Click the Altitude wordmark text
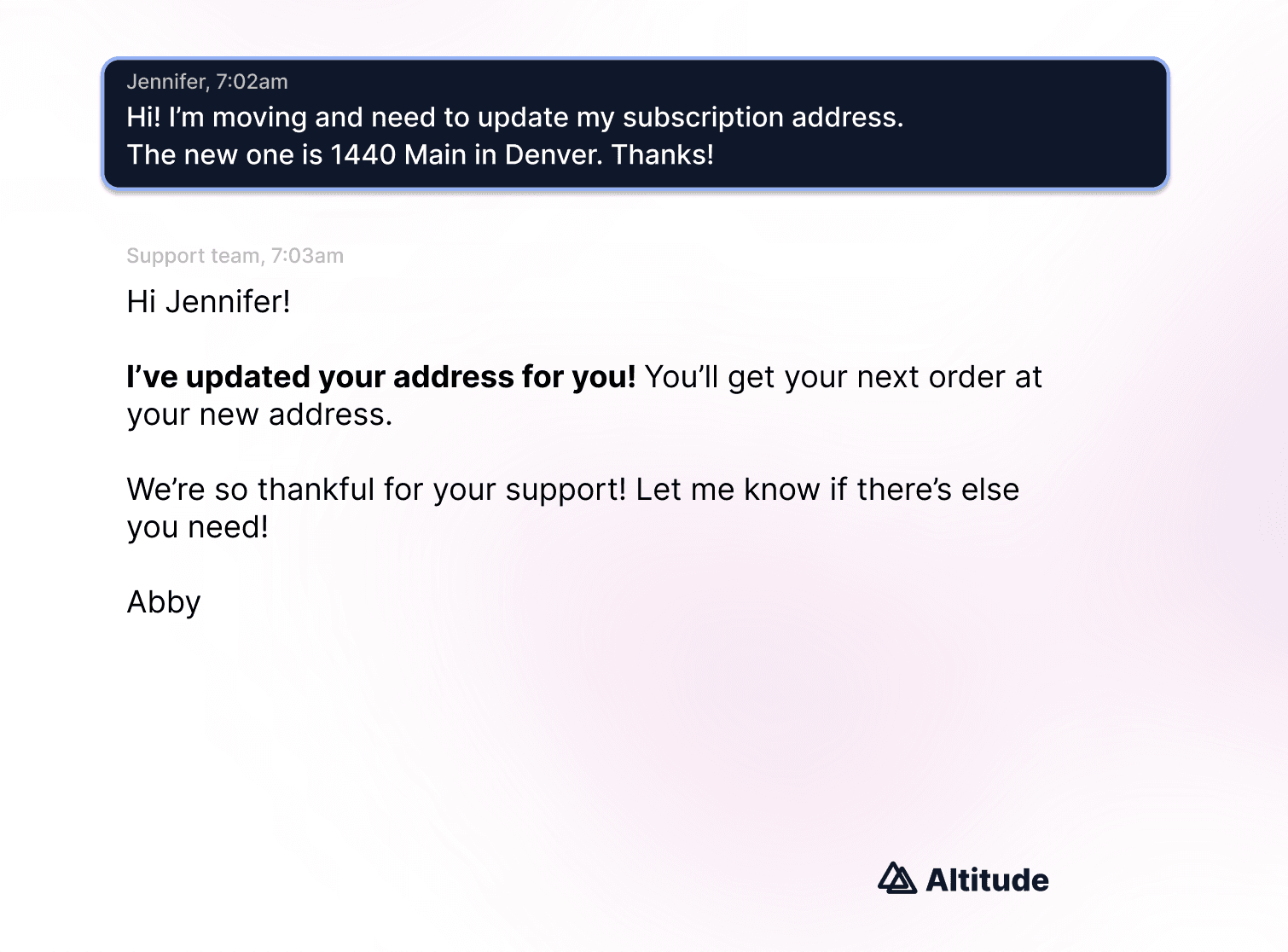 (987, 880)
